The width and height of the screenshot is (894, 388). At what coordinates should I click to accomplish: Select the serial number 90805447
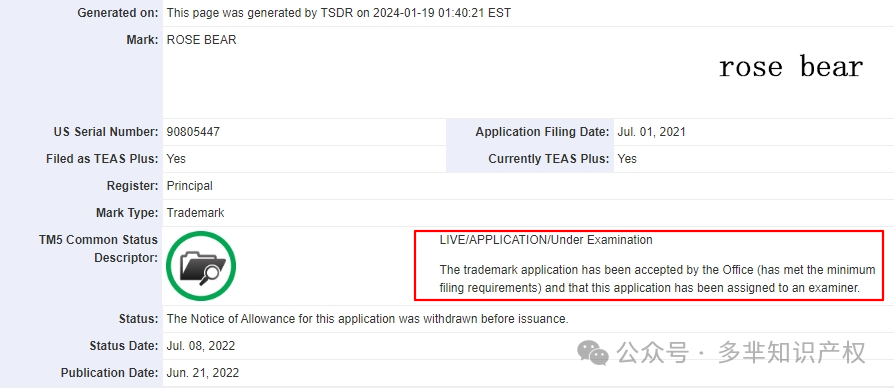click(x=193, y=132)
